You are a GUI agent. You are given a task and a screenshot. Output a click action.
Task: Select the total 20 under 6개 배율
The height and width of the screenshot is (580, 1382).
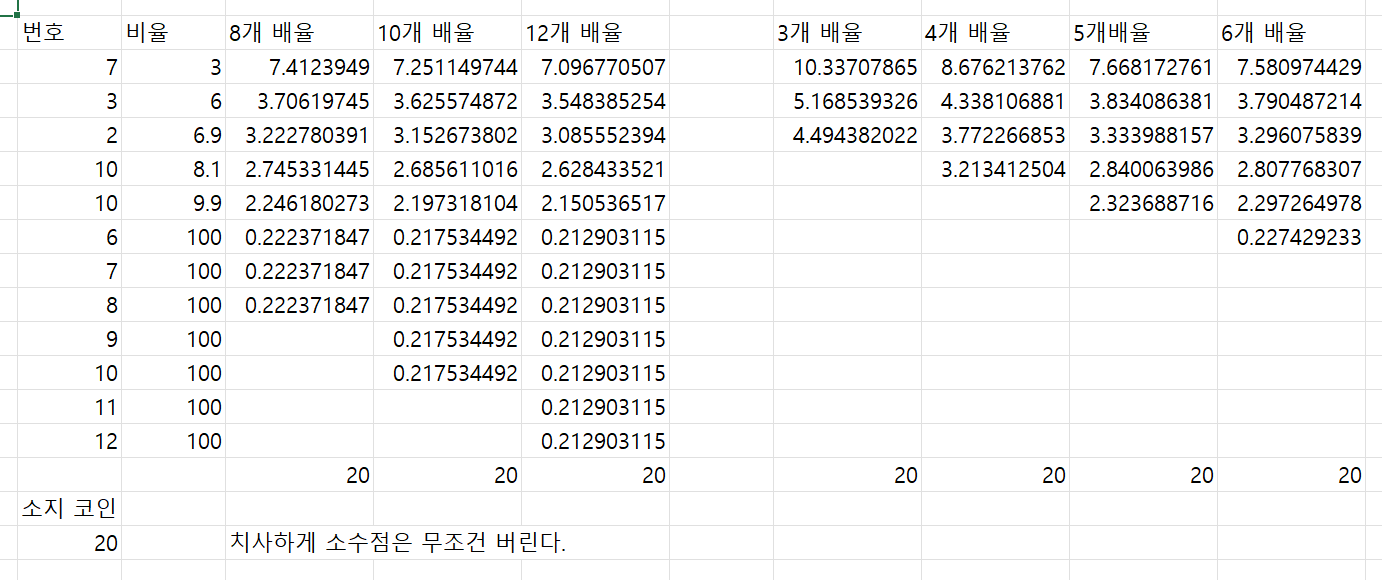click(1292, 476)
